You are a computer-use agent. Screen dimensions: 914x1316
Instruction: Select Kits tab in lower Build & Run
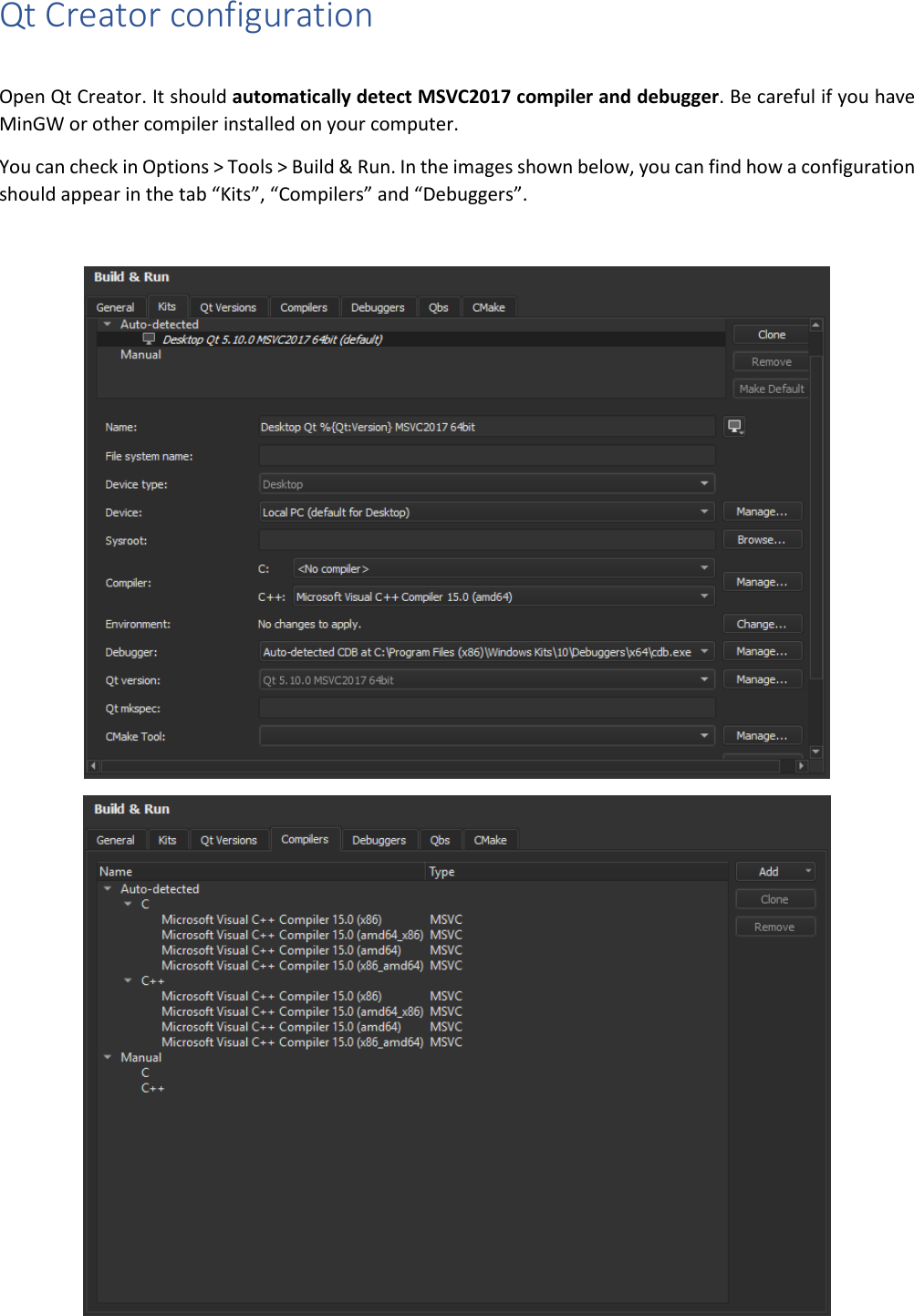click(167, 840)
